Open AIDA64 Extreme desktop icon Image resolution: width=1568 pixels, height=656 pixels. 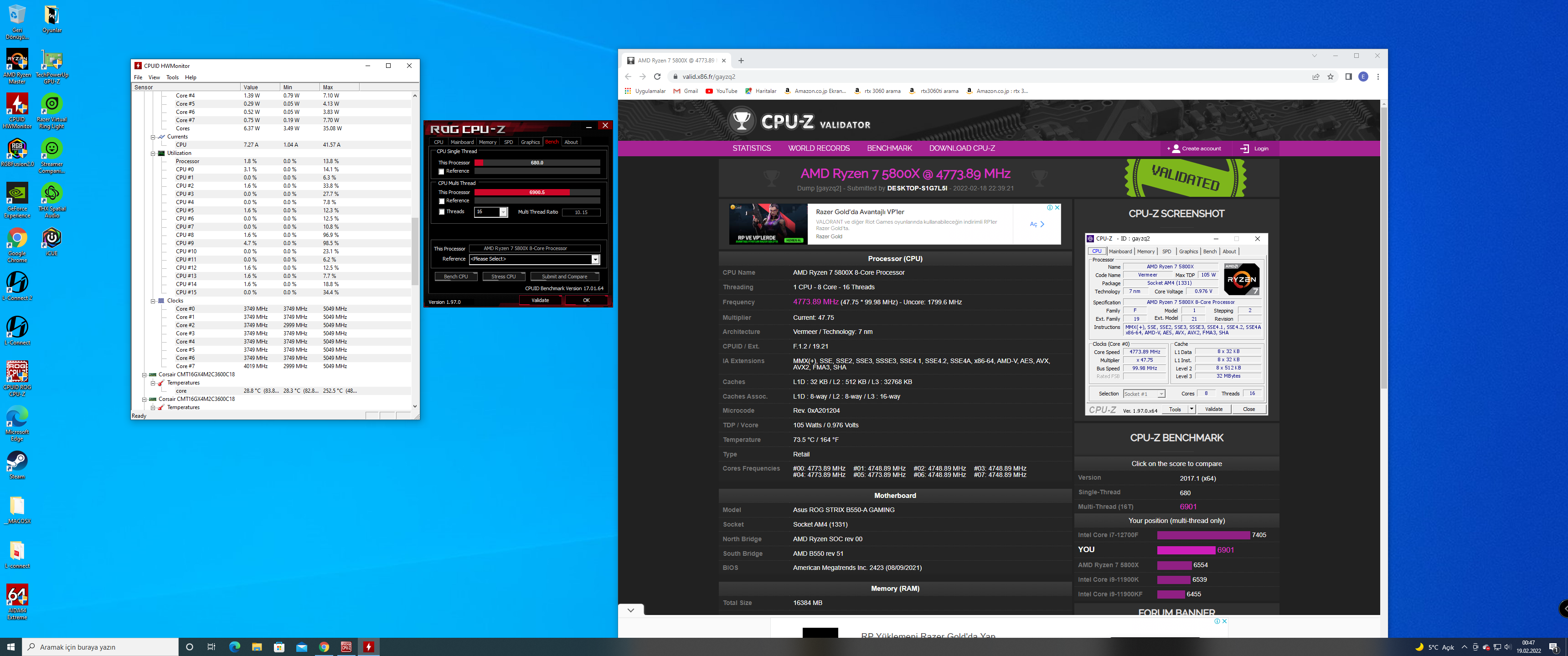click(x=17, y=602)
